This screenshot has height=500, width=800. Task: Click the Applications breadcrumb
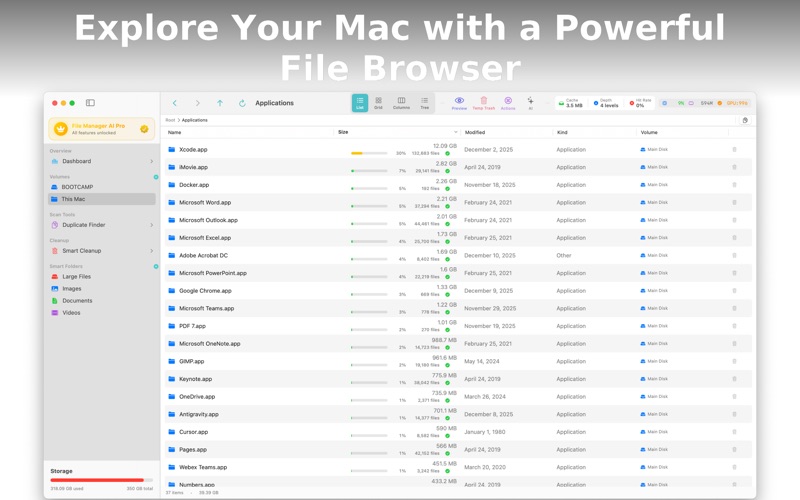coord(195,120)
